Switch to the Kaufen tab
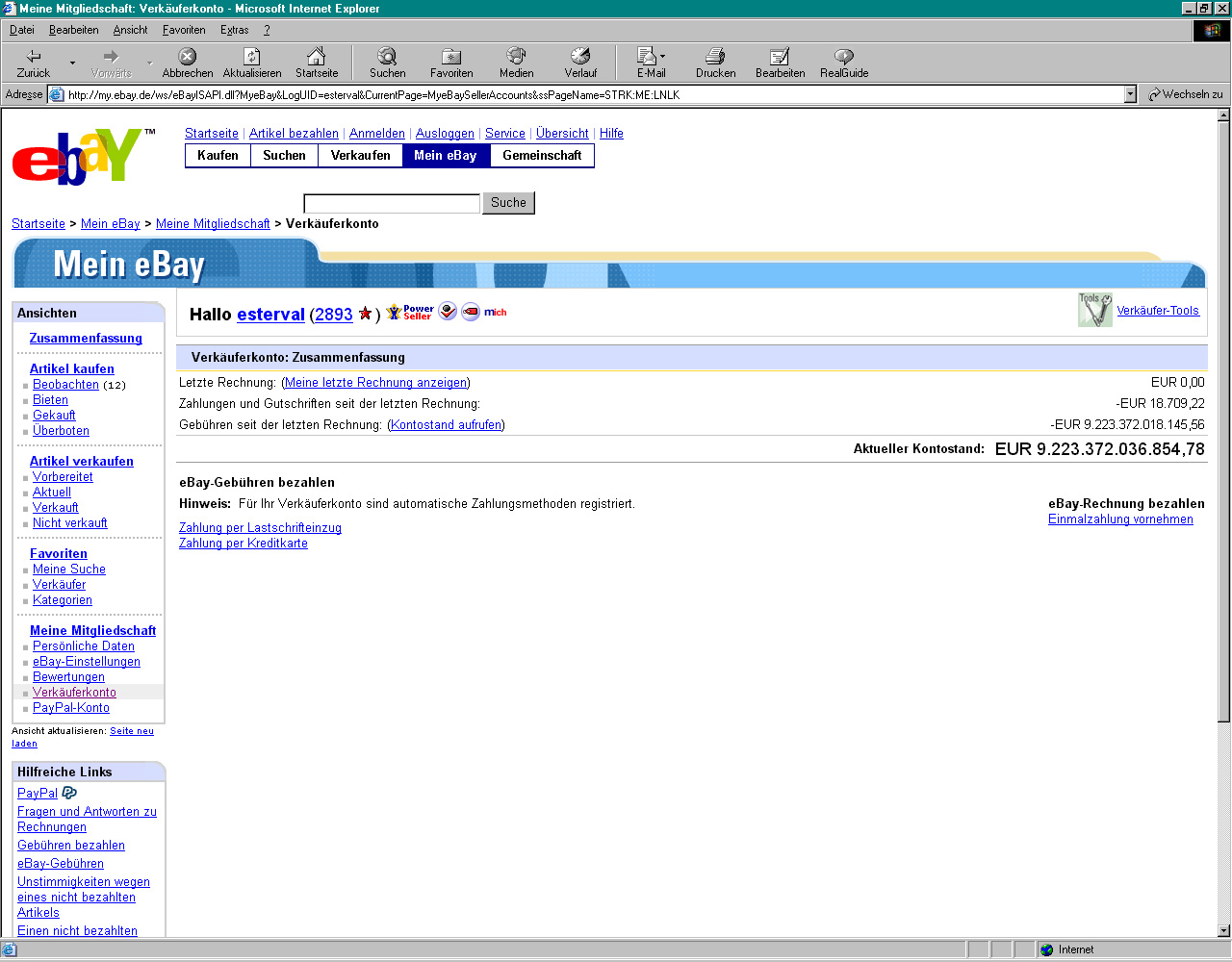Viewport: 1232px width, 962px height. [218, 156]
